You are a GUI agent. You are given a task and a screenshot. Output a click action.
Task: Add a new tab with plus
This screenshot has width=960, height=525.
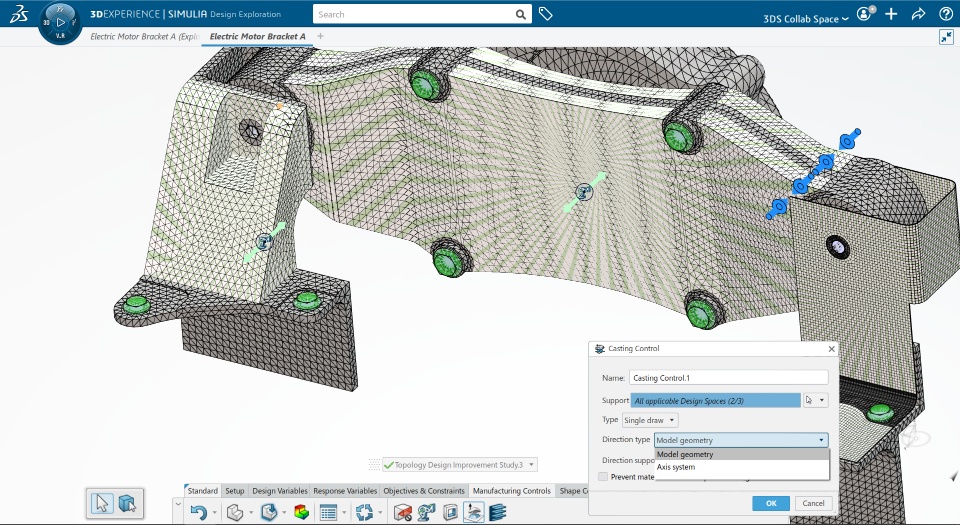(x=320, y=36)
